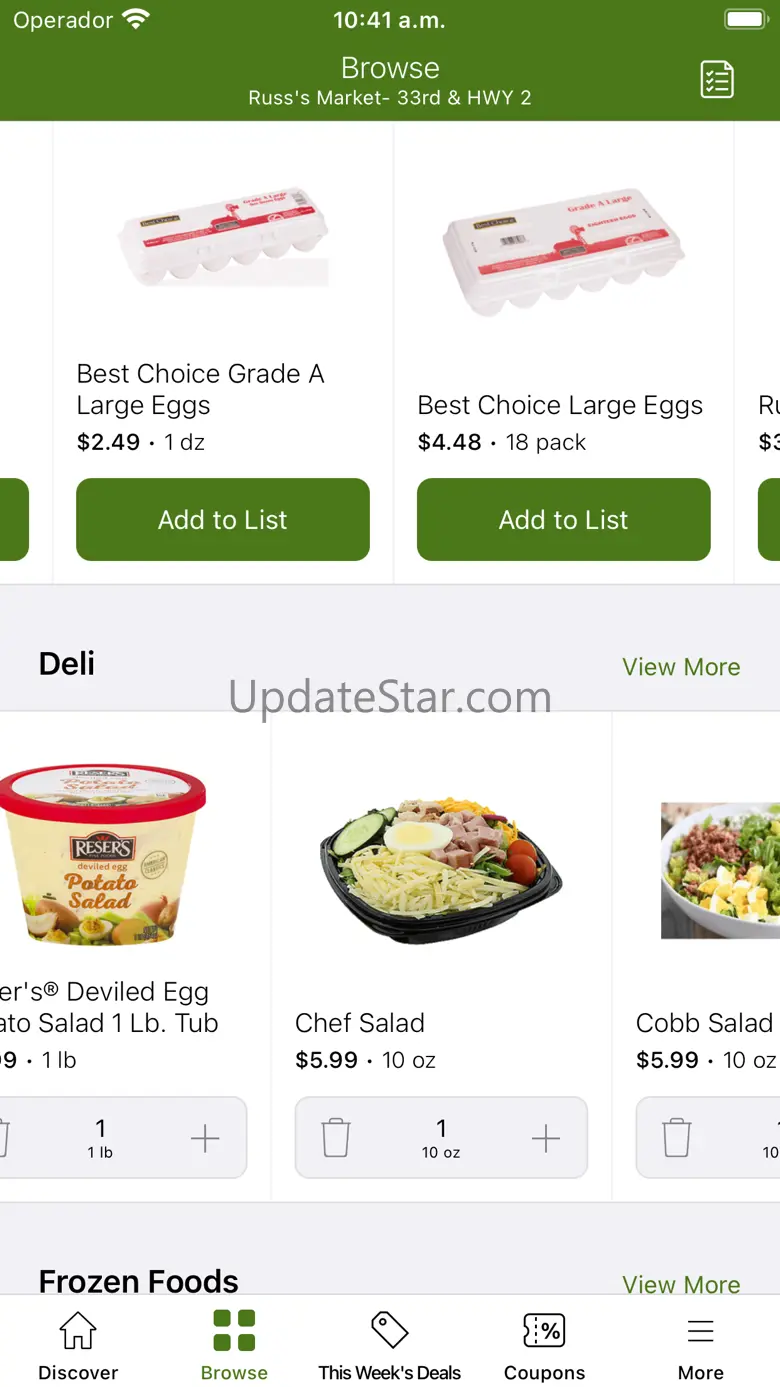The height and width of the screenshot is (1387, 780).
Task: View more Deli items
Action: (681, 667)
